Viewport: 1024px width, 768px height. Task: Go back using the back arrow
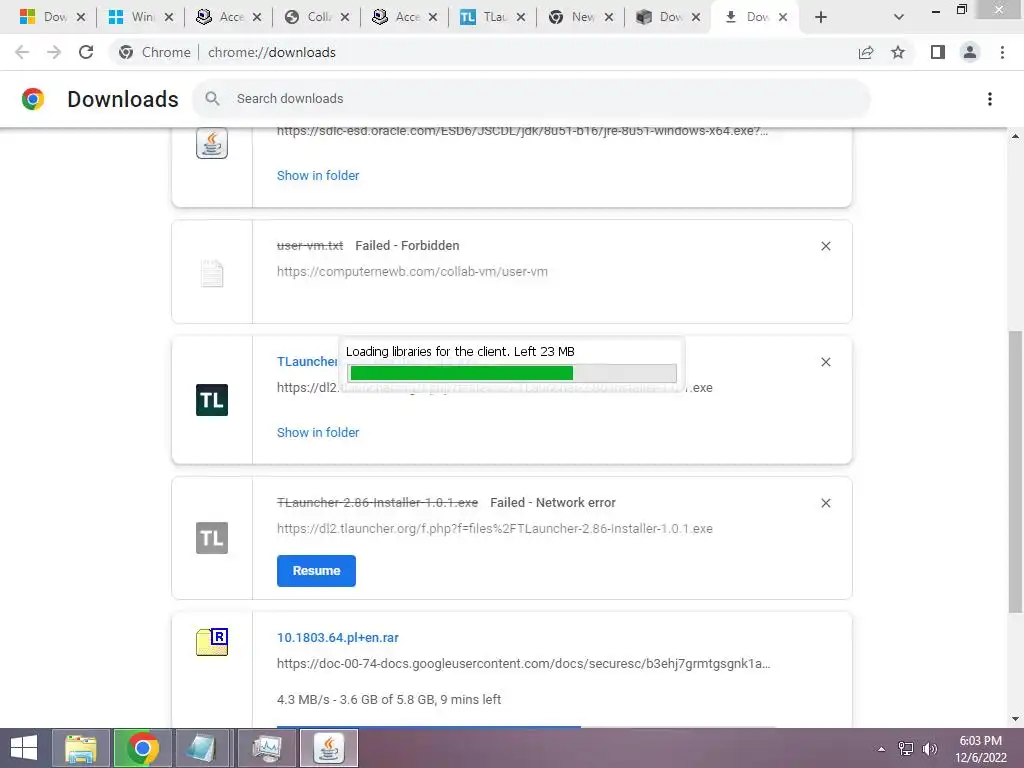tap(22, 52)
